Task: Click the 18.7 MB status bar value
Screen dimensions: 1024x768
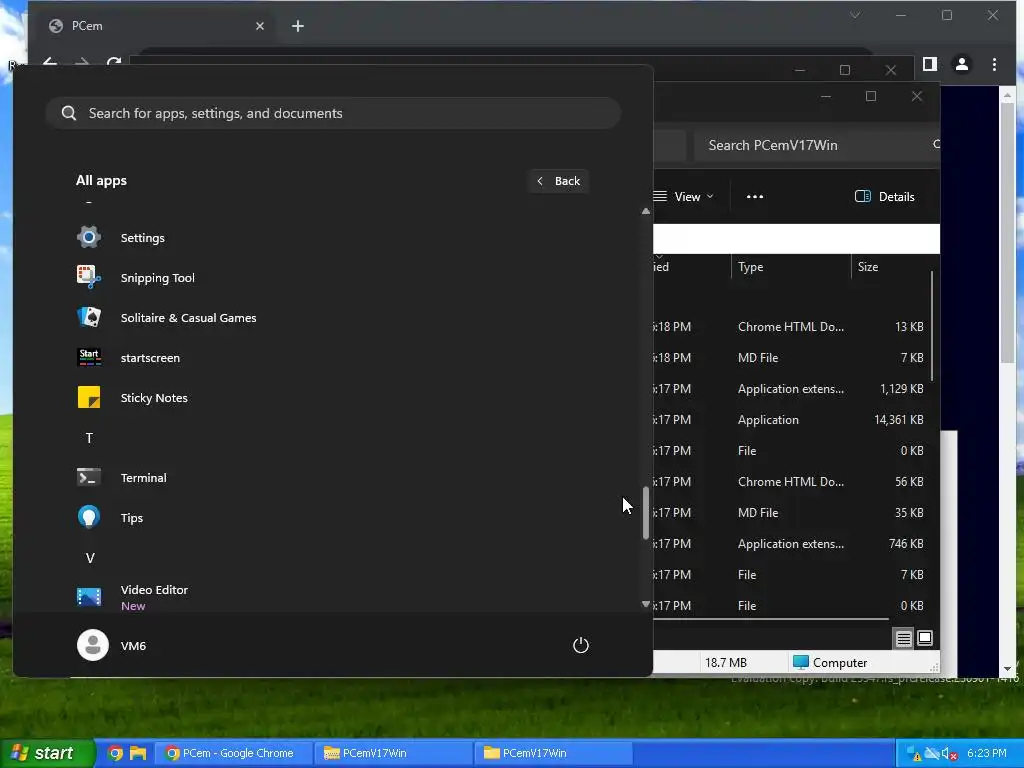Action: click(726, 662)
